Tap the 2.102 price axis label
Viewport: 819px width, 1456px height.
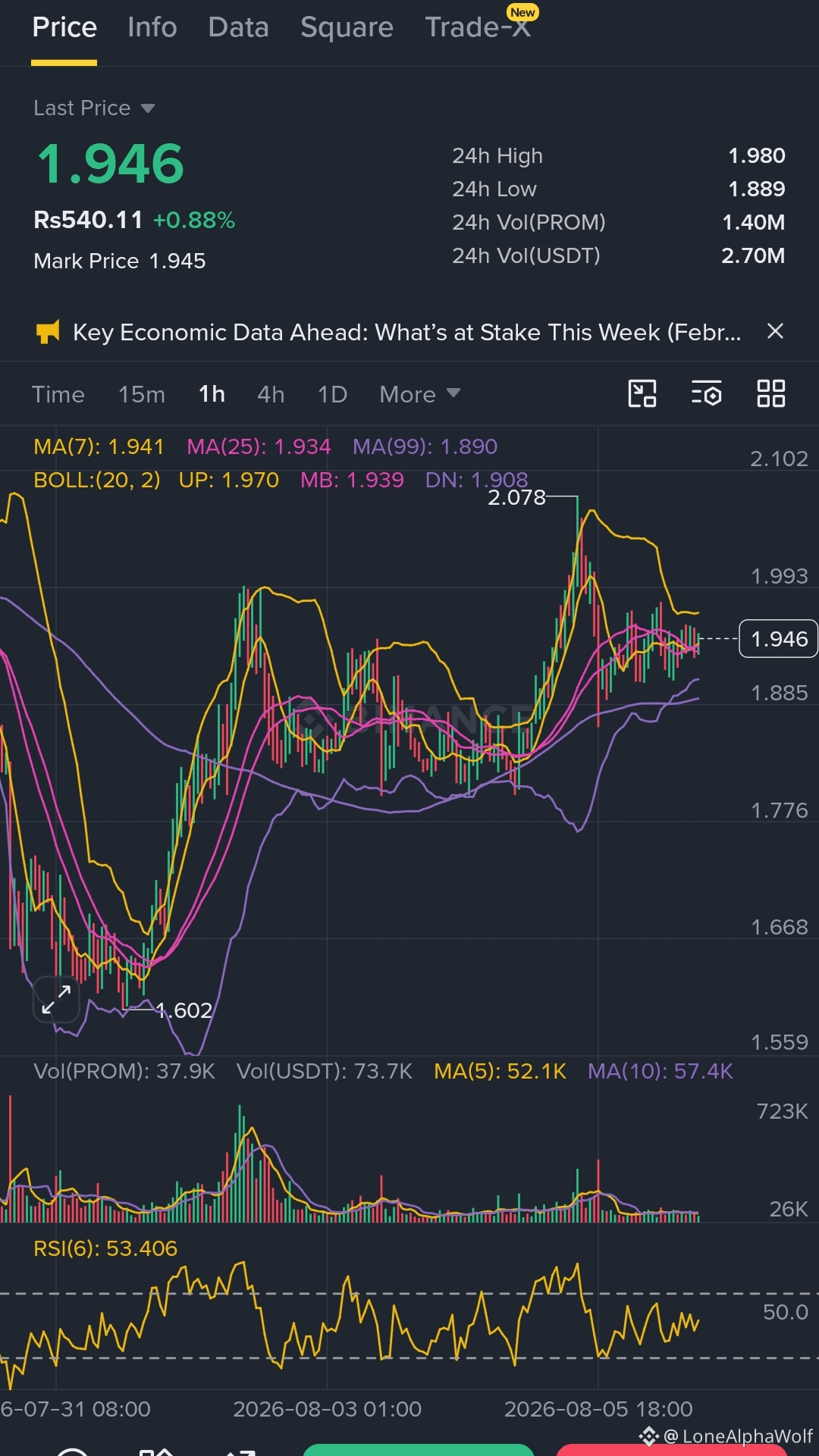click(x=779, y=459)
